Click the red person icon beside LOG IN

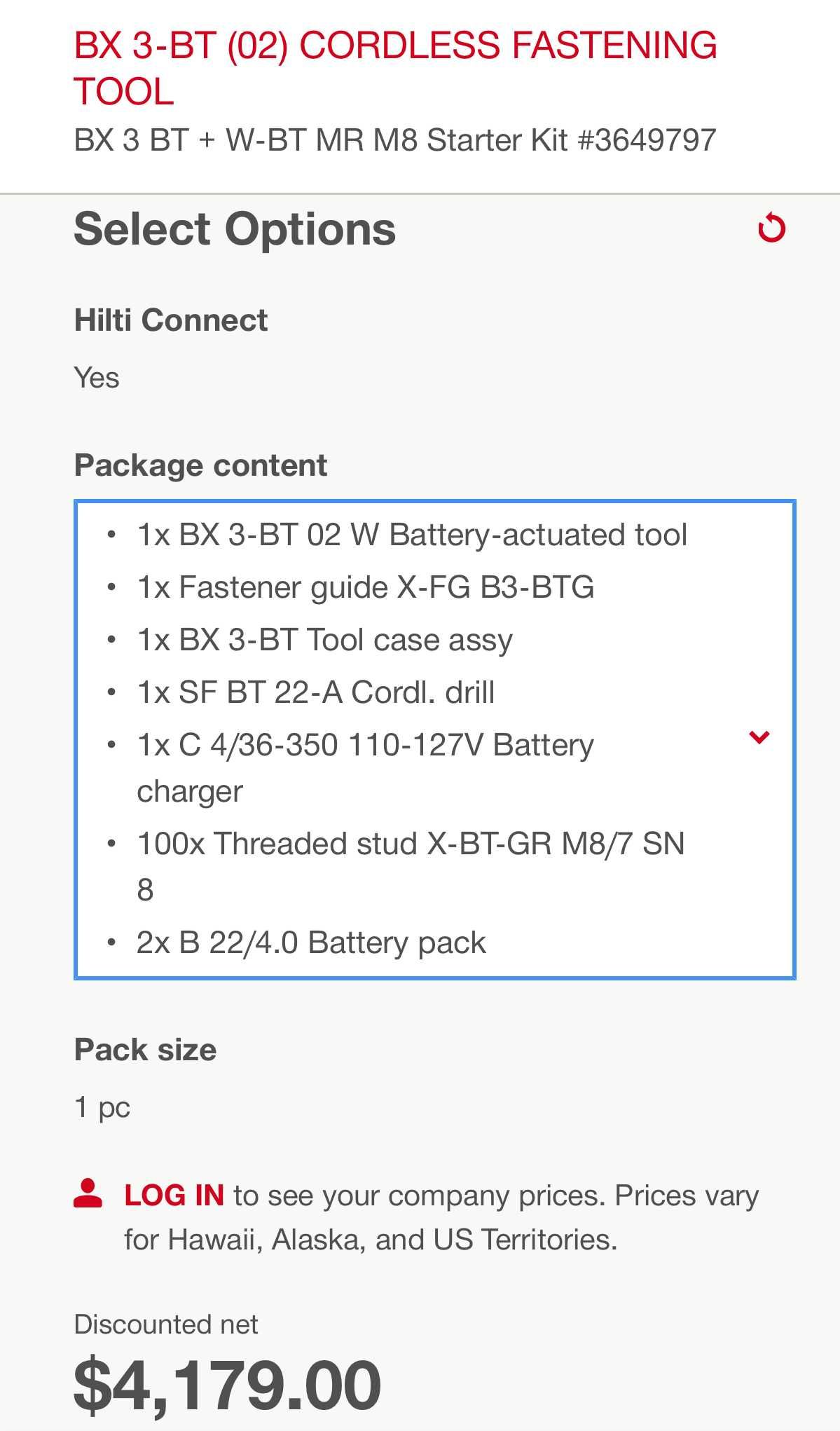tap(88, 1193)
